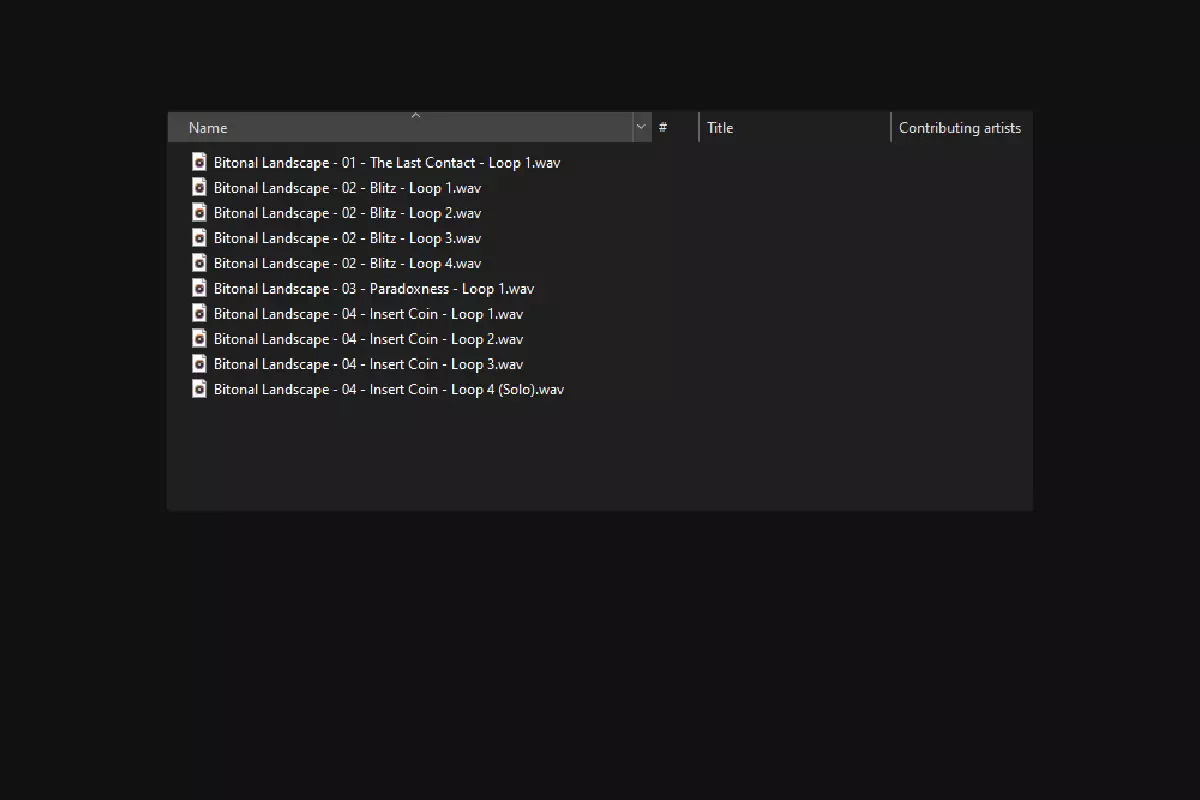Image resolution: width=1200 pixels, height=800 pixels.
Task: Select 'Bitonal Landscape - 04 - Insert Coin - Loop 2.wav'
Action: coord(368,338)
